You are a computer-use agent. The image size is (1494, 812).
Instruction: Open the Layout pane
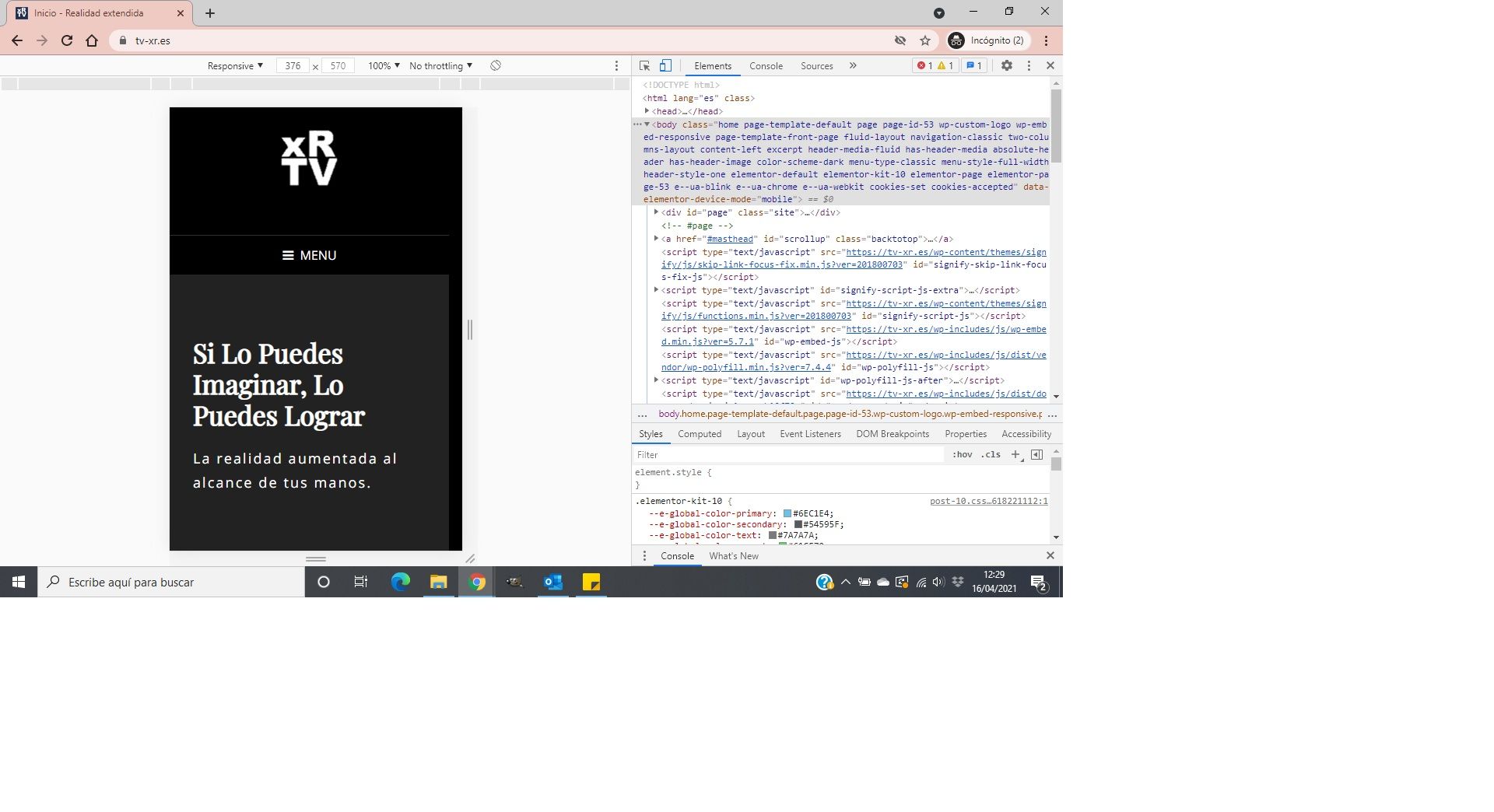tap(751, 434)
